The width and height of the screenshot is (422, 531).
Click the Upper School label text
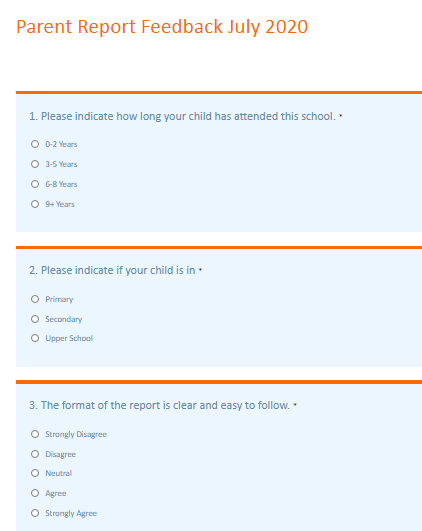(69, 338)
